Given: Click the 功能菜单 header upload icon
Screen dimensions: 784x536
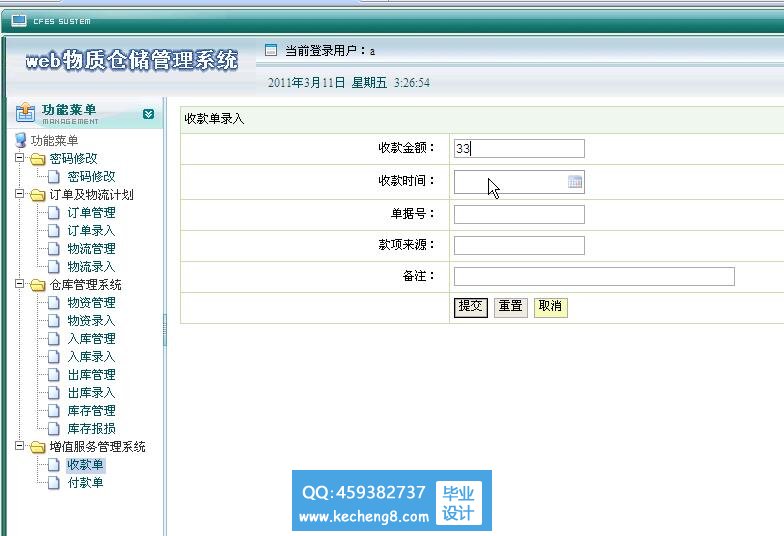Looking at the screenshot, I should (25, 112).
